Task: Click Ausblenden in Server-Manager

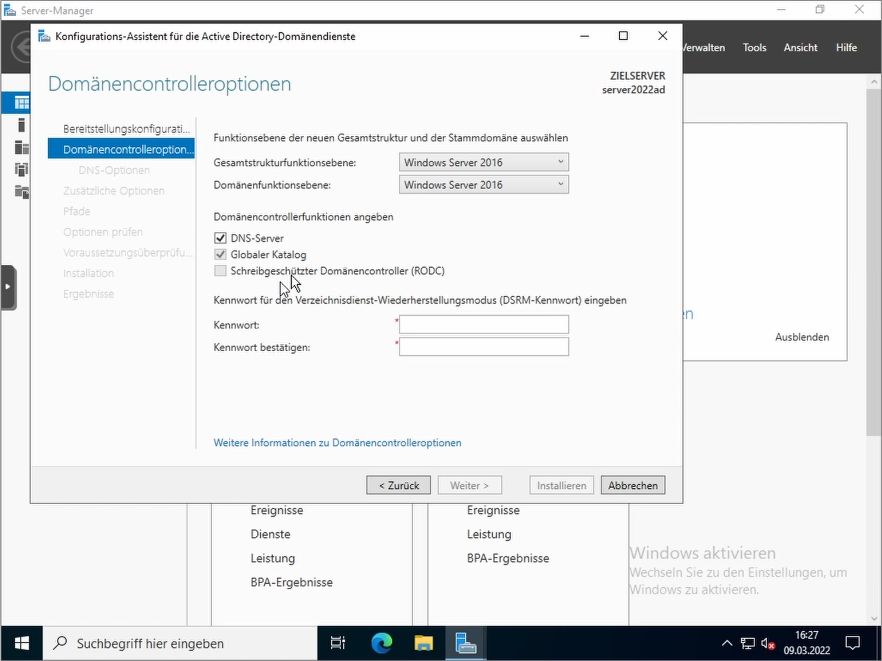Action: pyautogui.click(x=802, y=337)
